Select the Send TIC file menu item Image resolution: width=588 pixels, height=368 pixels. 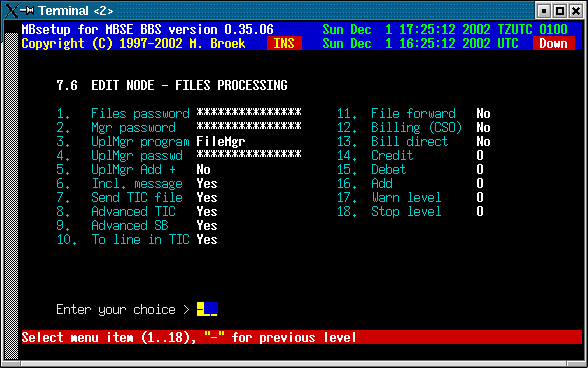pyautogui.click(x=137, y=197)
